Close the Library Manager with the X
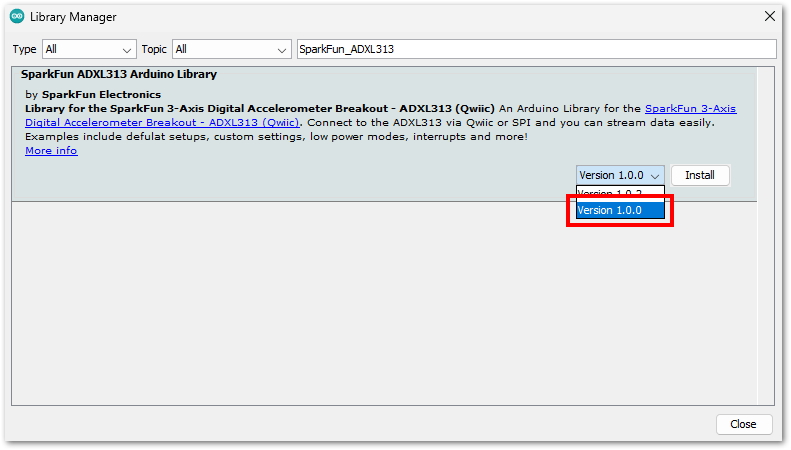This screenshot has width=791, height=450. point(769,16)
